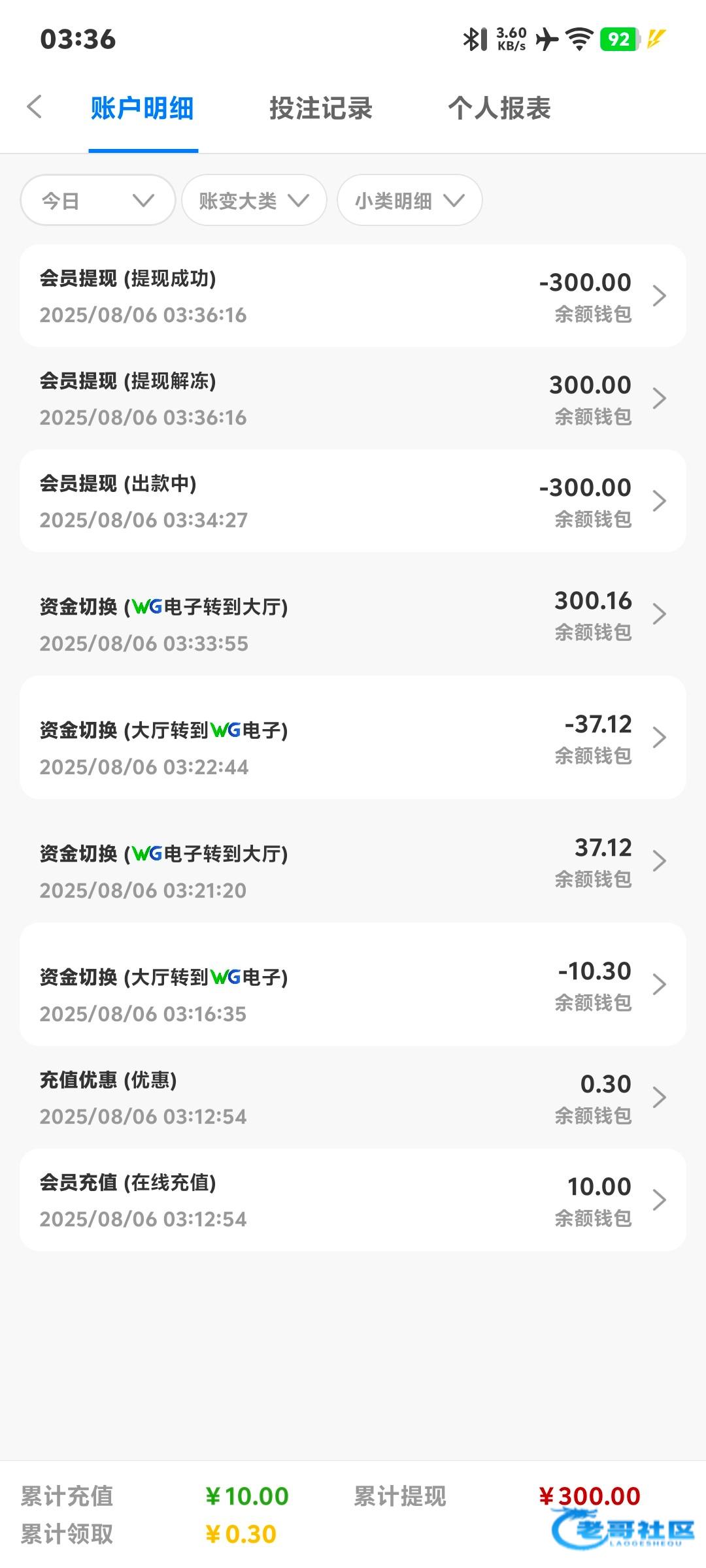The width and height of the screenshot is (706, 1568).
Task: Tap the airplane mode status icon
Action: click(546, 39)
